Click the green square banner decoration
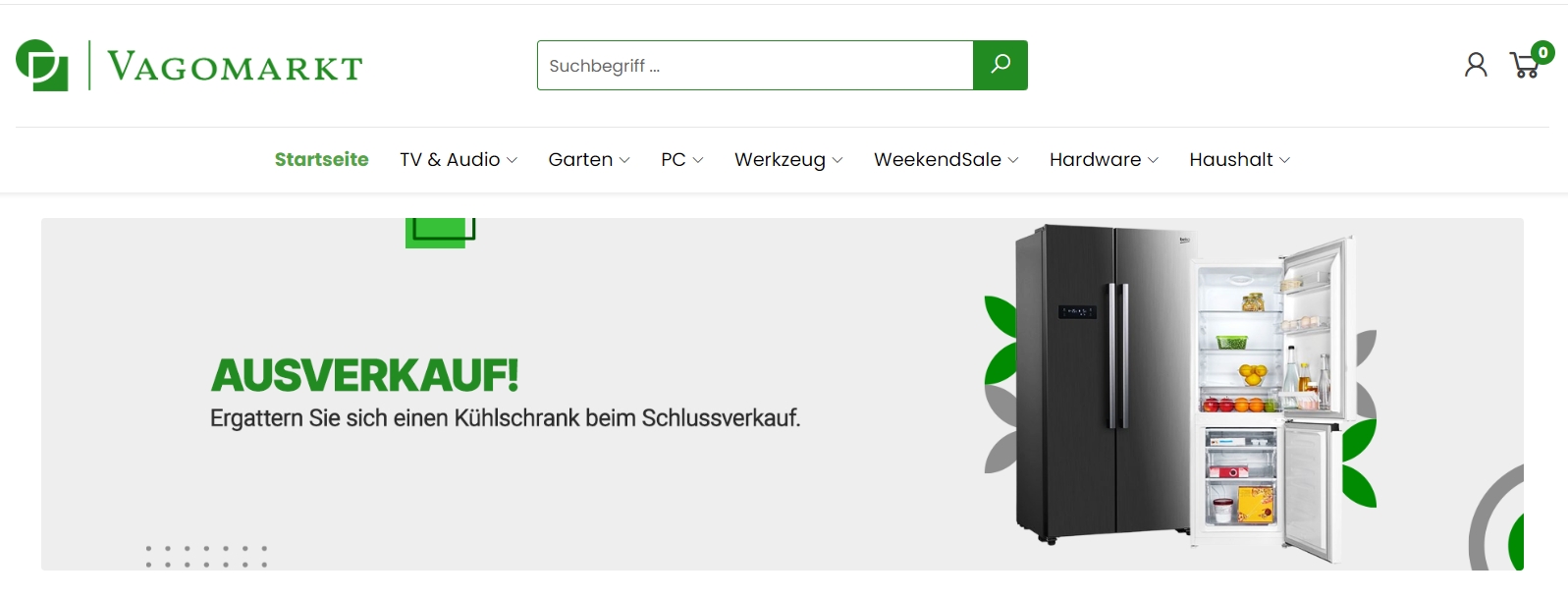 point(440,233)
